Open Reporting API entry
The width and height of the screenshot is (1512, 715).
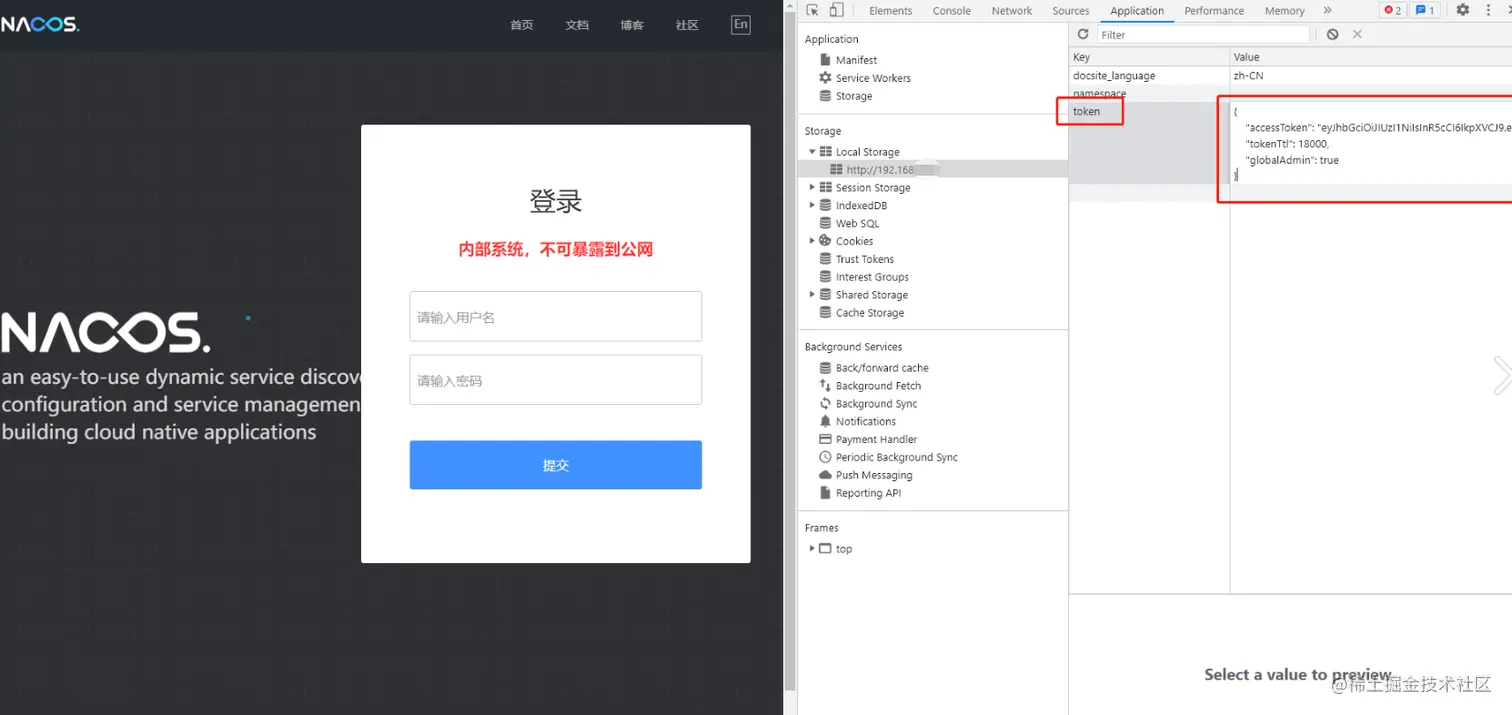click(859, 493)
